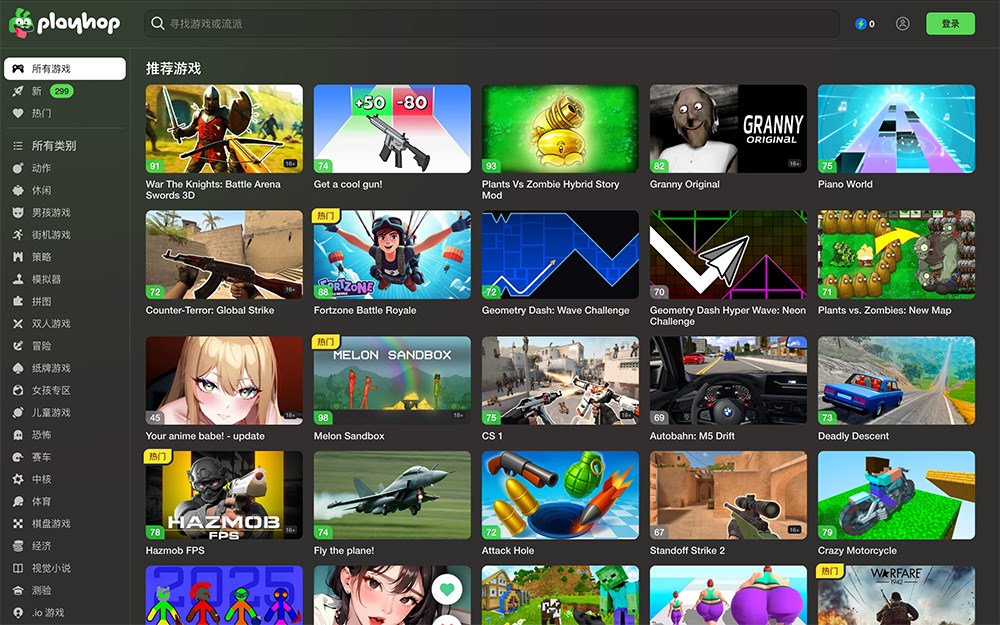1000x625 pixels.
Task: Open the Fly the plane! thumbnail
Action: 392,495
